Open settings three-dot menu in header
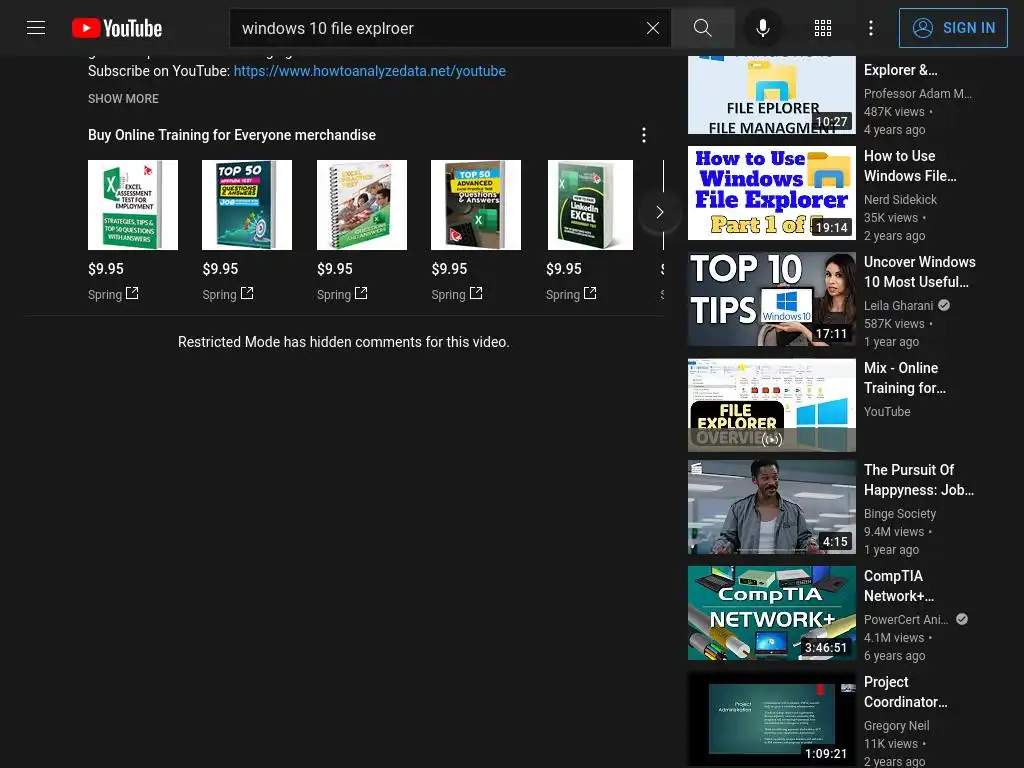 pos(871,28)
